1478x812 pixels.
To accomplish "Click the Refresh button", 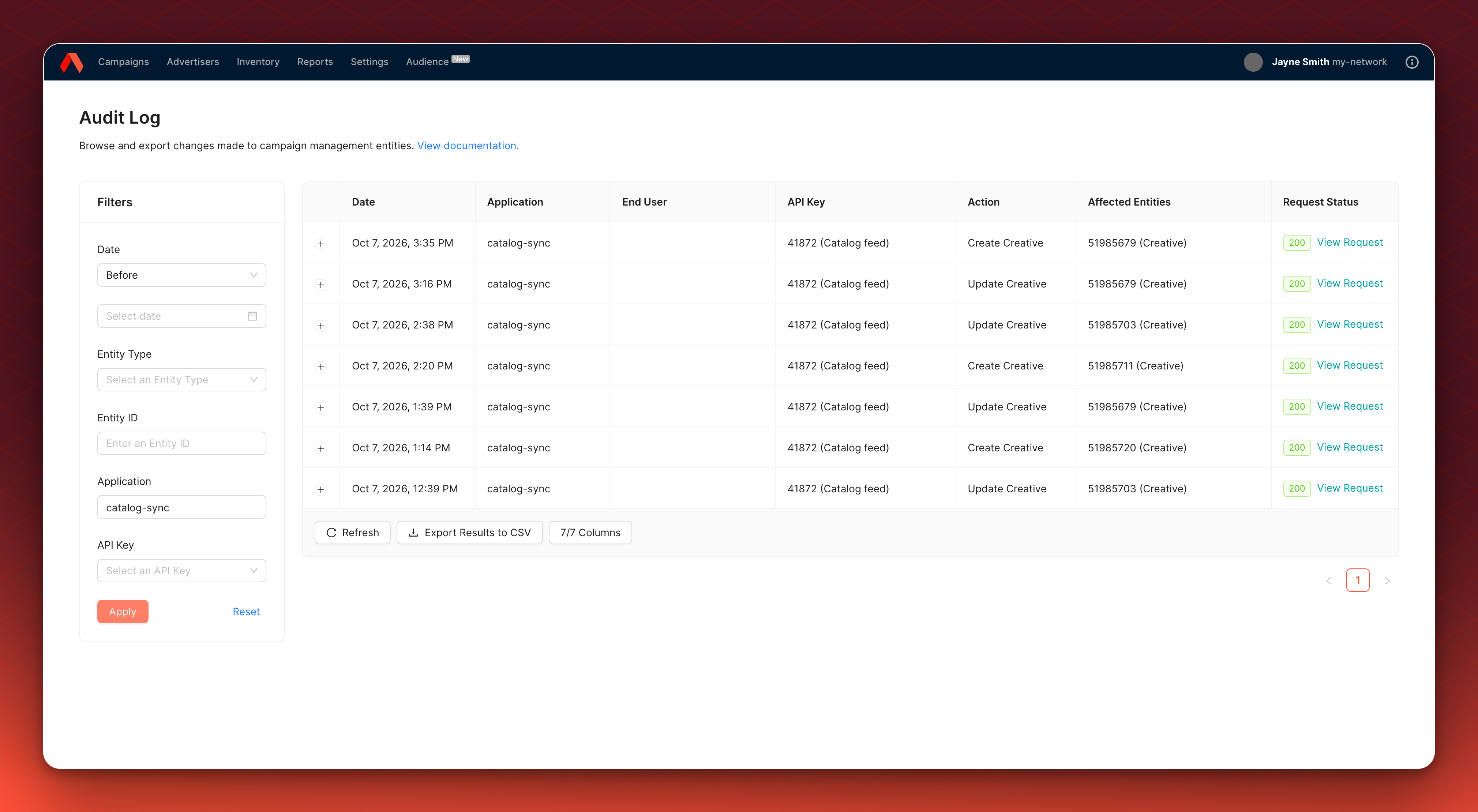I will [x=352, y=533].
